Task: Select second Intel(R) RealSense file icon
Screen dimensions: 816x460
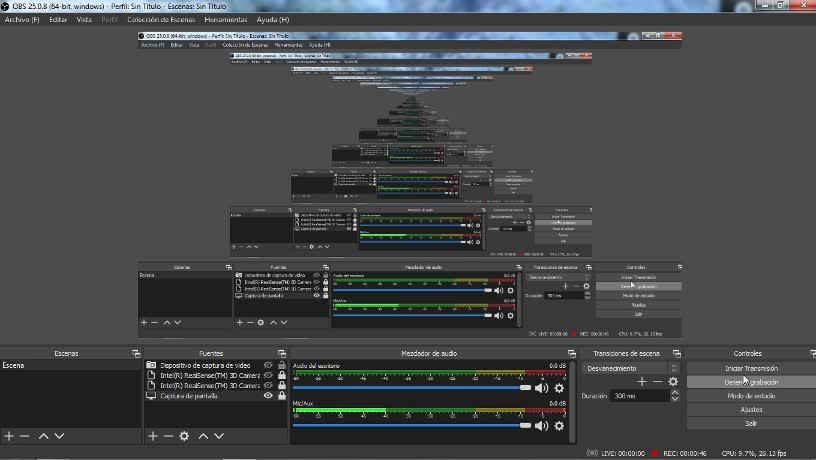Action: (x=151, y=386)
